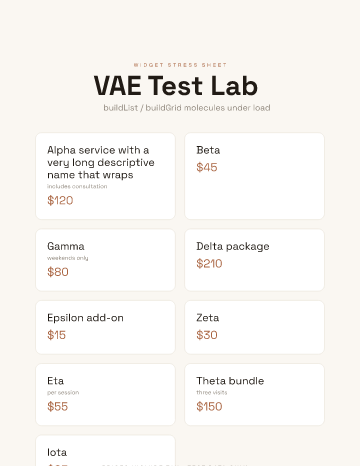Open the Epsilon add-on card
Viewport: 360px width, 466px height.
click(105, 327)
